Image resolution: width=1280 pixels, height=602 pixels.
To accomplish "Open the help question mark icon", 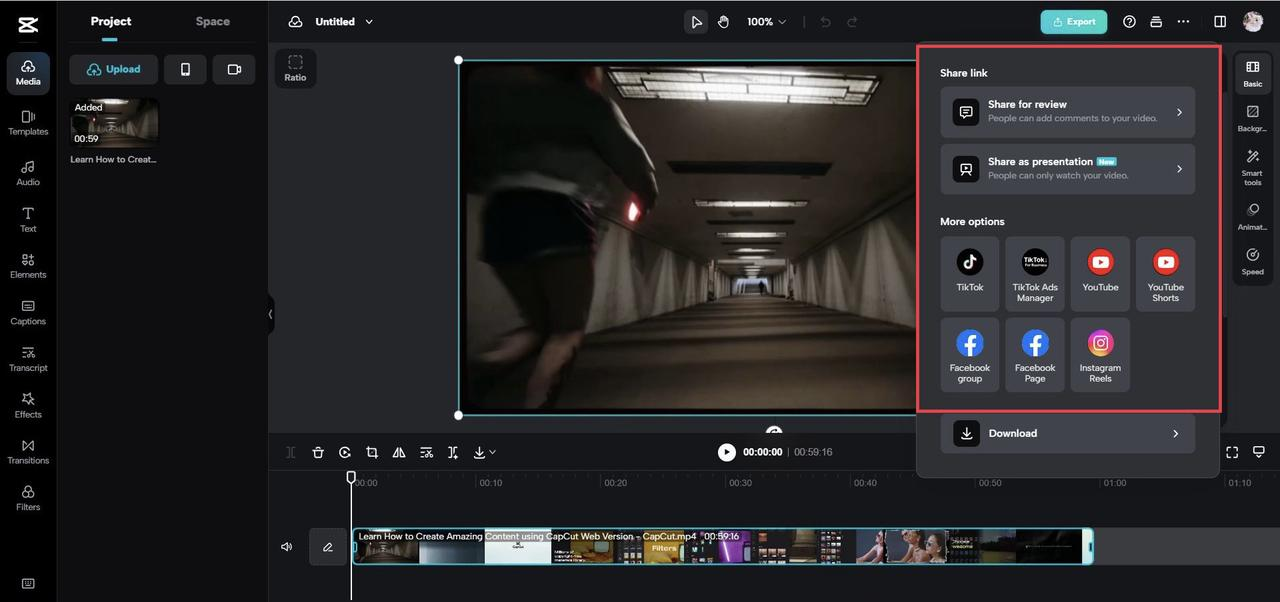I will 1129,22.
